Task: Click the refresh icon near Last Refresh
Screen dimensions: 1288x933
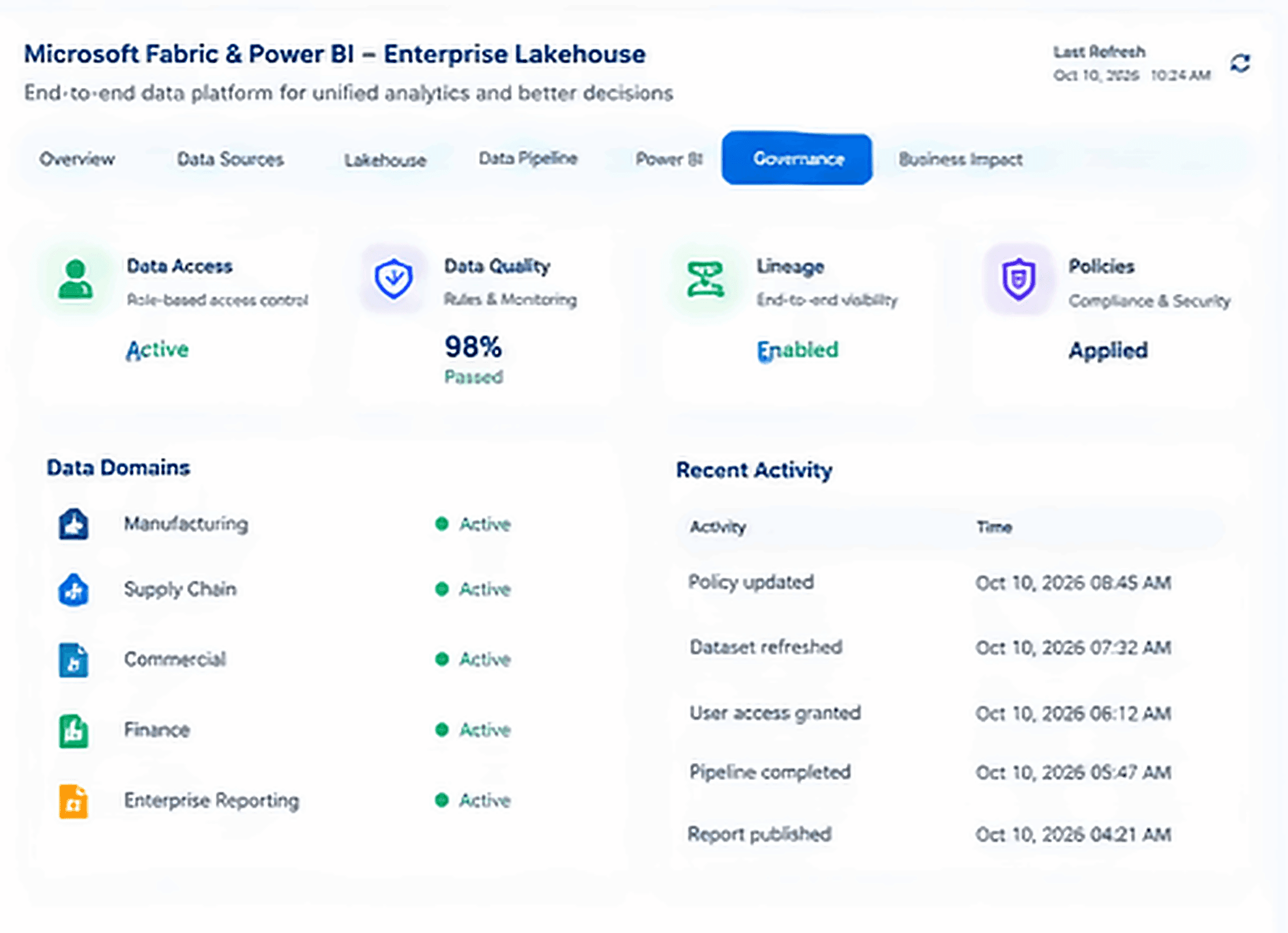Action: point(1240,63)
